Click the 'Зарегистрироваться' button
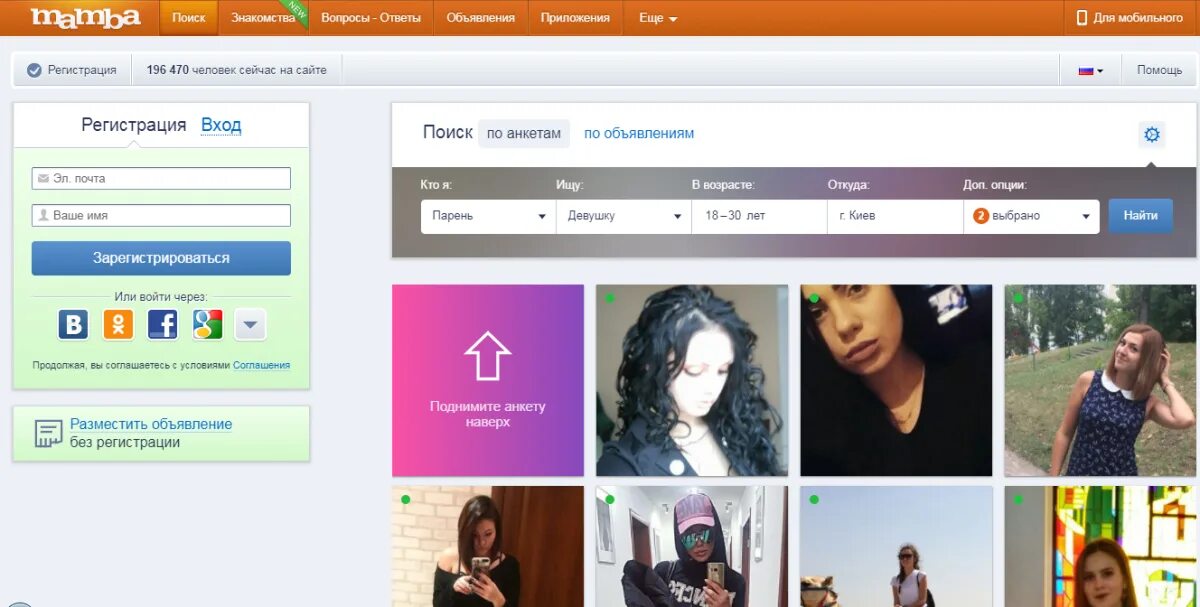The height and width of the screenshot is (607, 1200). [161, 258]
